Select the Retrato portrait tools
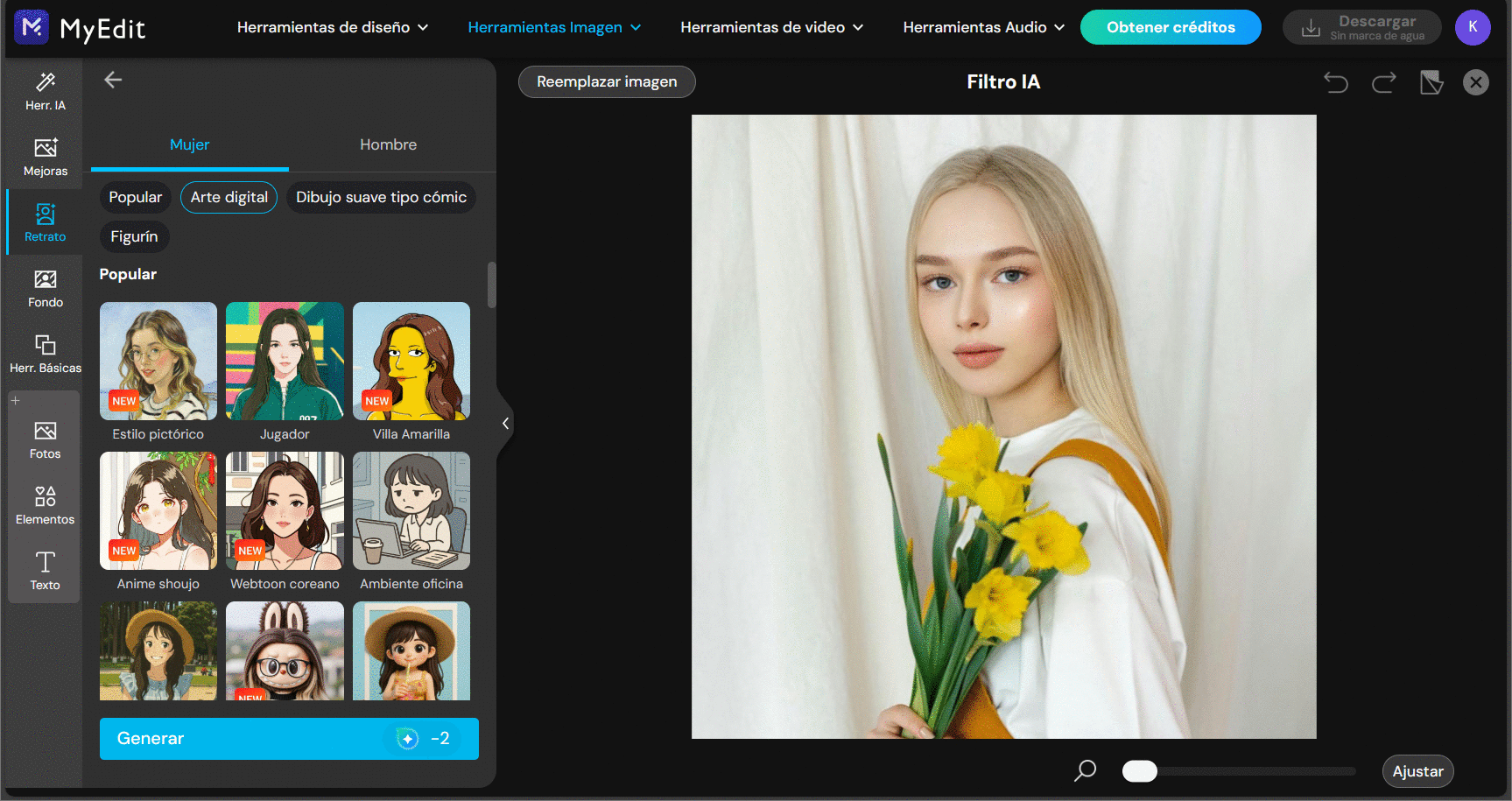The width and height of the screenshot is (1512, 801). pos(46,223)
